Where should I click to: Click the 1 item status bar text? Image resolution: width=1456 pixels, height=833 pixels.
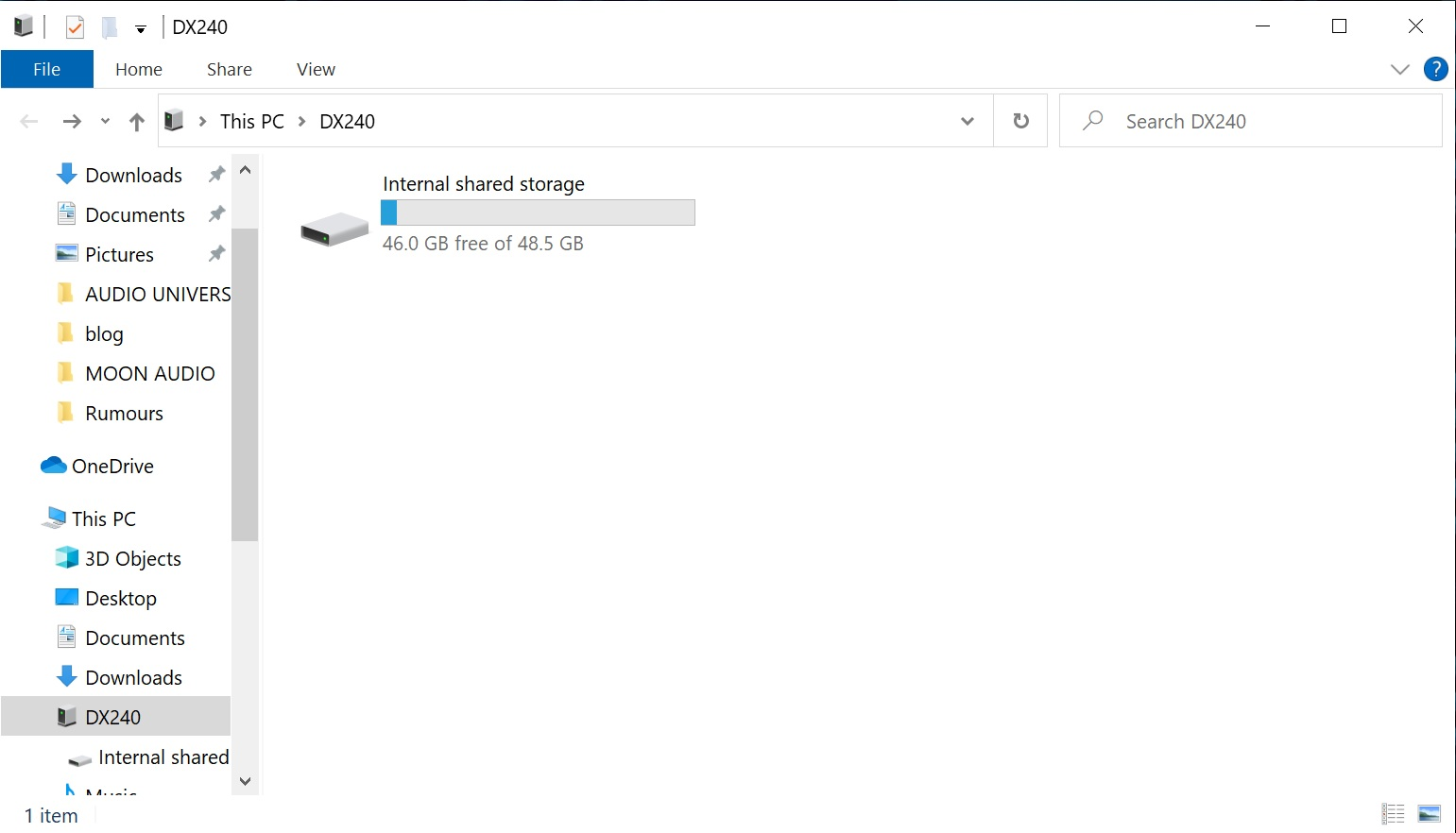coord(51,816)
